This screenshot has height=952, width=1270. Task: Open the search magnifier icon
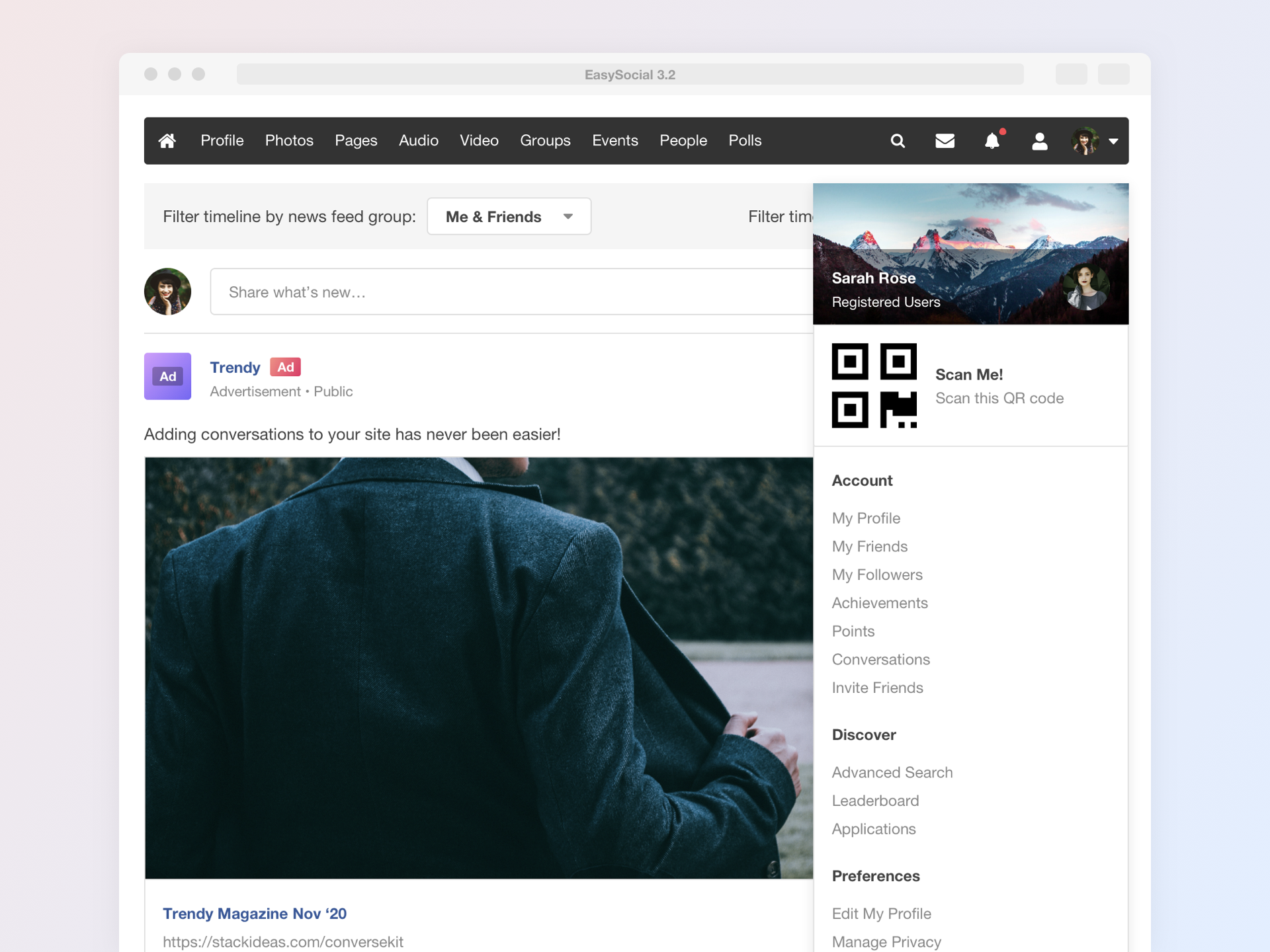[898, 141]
